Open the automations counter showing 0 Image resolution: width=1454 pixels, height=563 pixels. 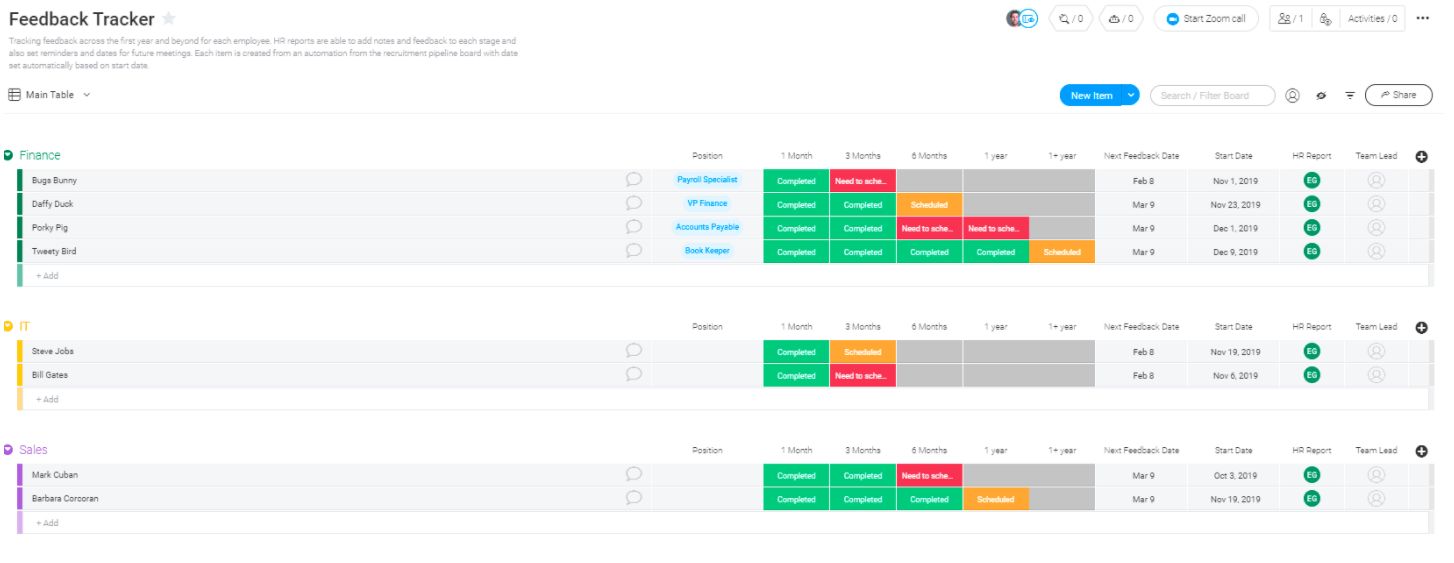(1121, 18)
